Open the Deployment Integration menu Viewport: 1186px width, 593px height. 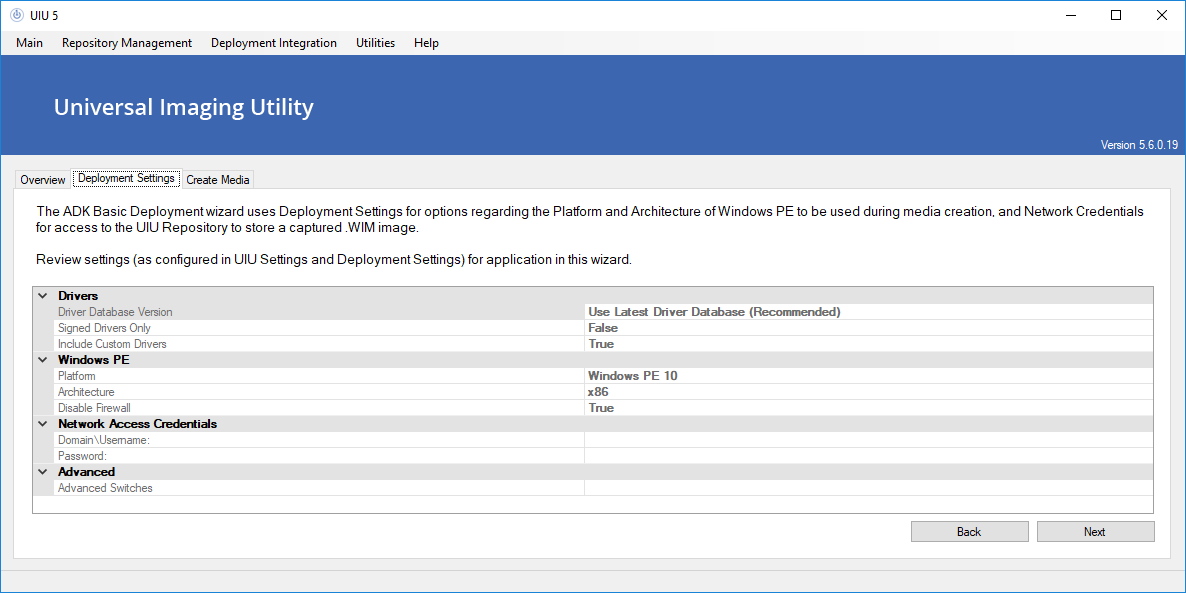[x=274, y=43]
